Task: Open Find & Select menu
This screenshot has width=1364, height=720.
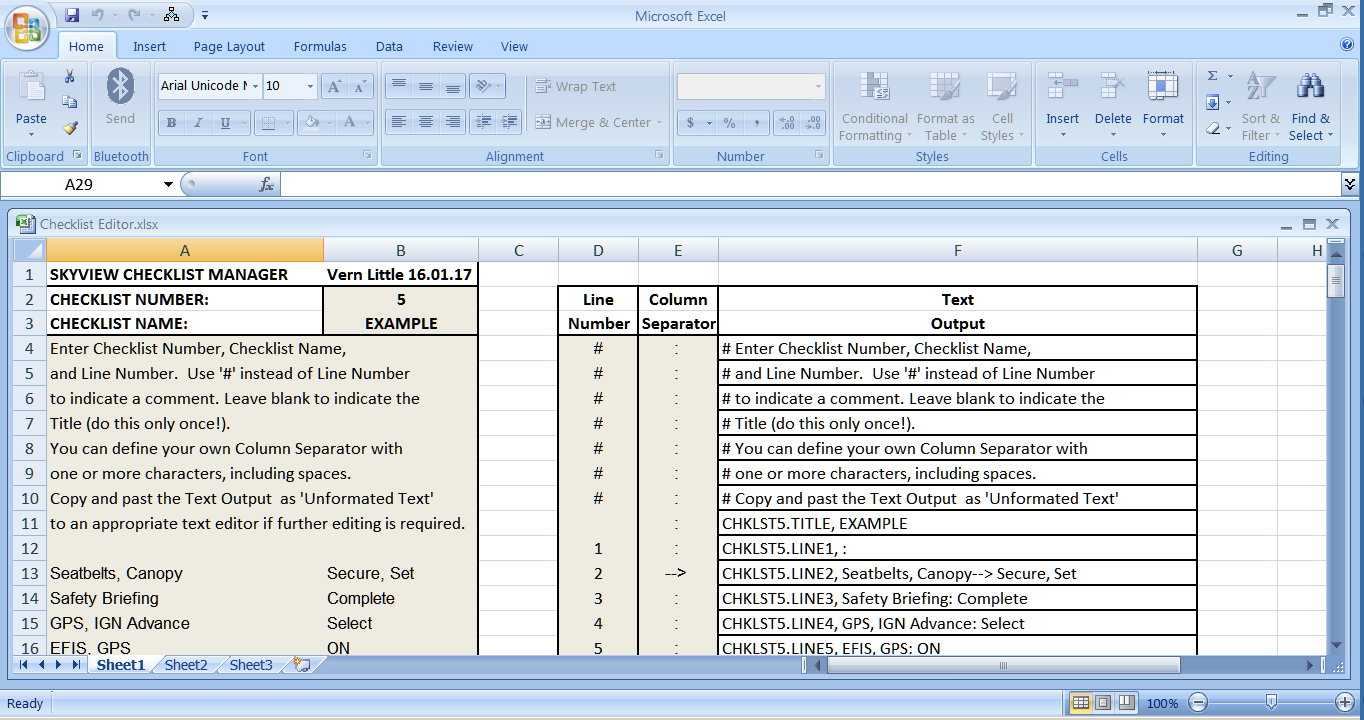Action: tap(1310, 107)
